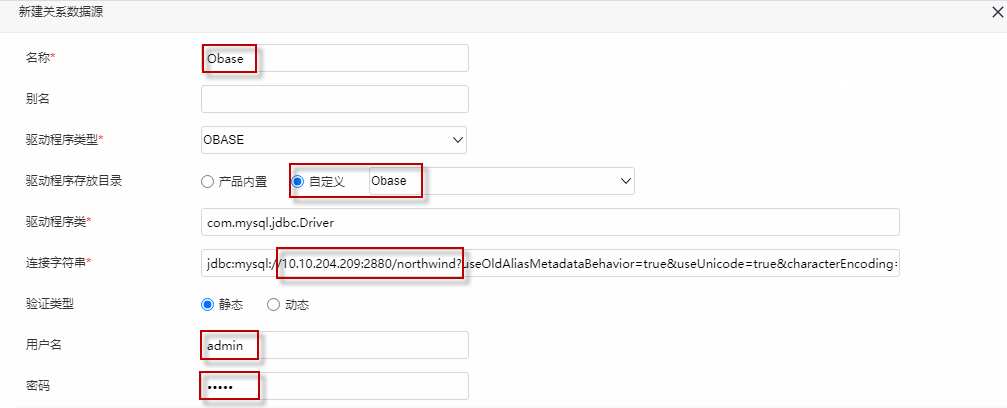Click the 连接字符串 jdbc:mysql input field
This screenshot has height=408, width=1007.
pos(550,263)
